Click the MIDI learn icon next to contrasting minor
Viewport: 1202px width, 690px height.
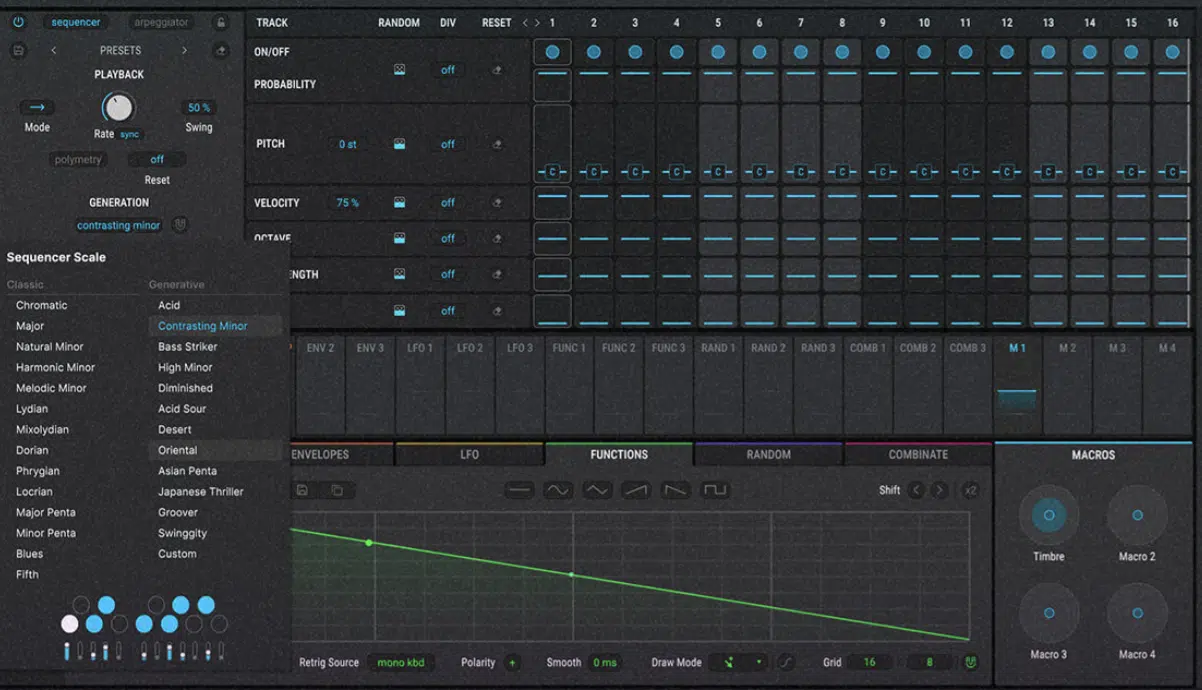coord(180,225)
